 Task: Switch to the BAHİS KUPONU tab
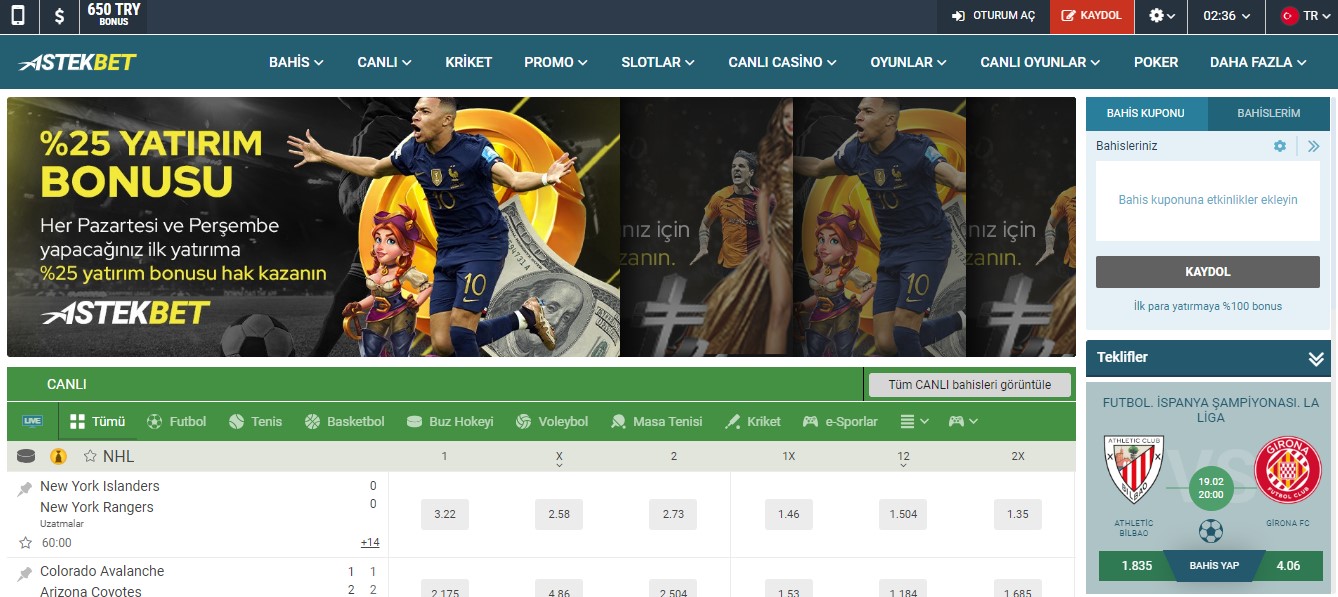[1147, 113]
